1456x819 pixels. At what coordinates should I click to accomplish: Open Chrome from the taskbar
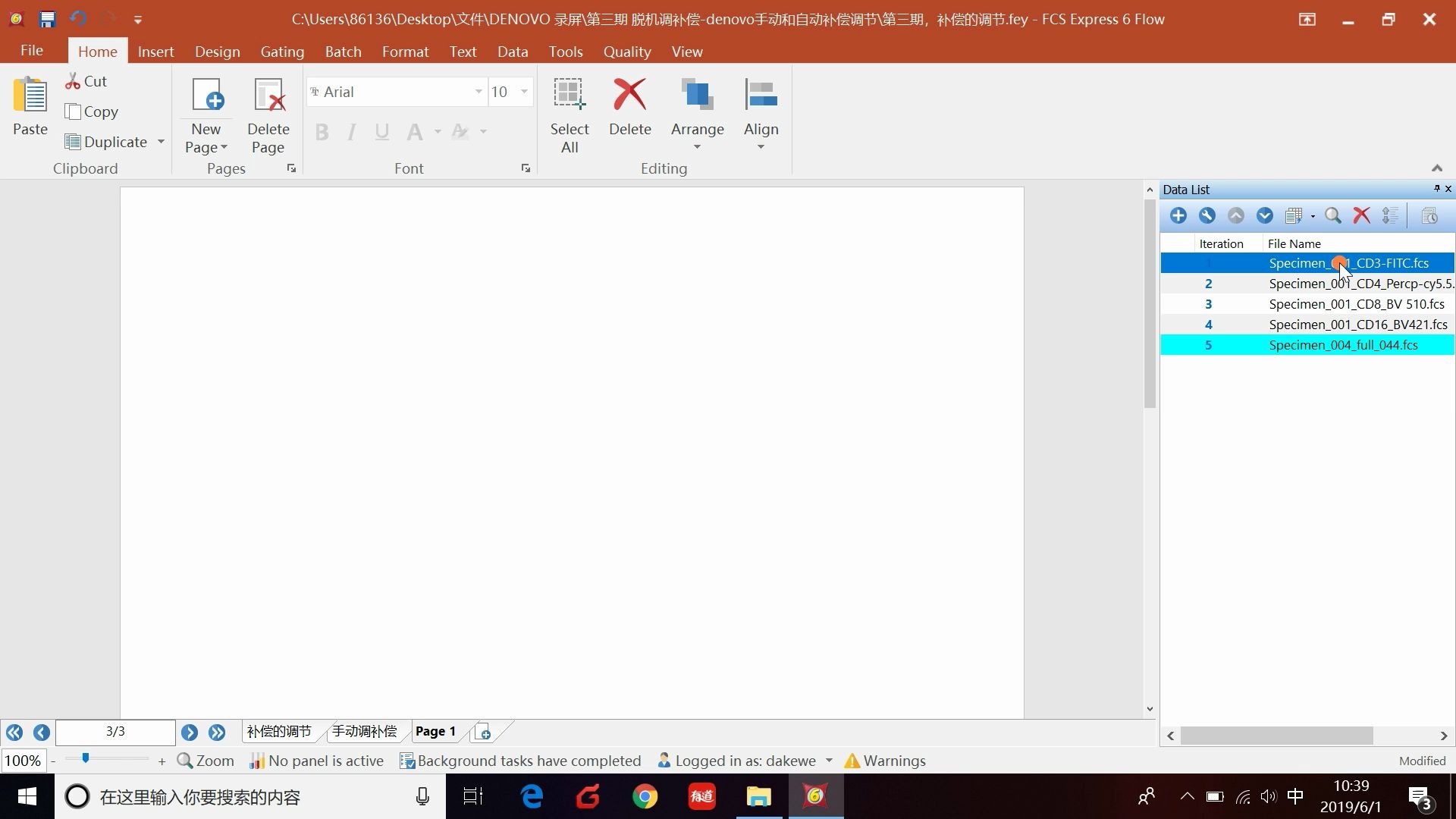point(645,797)
